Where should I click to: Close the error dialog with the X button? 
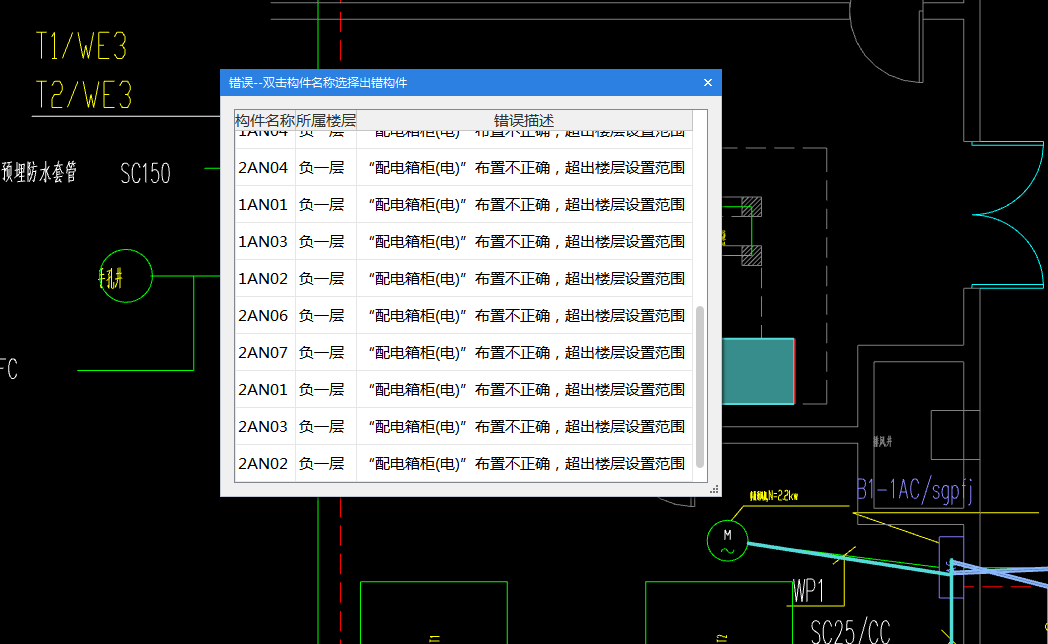pyautogui.click(x=708, y=83)
